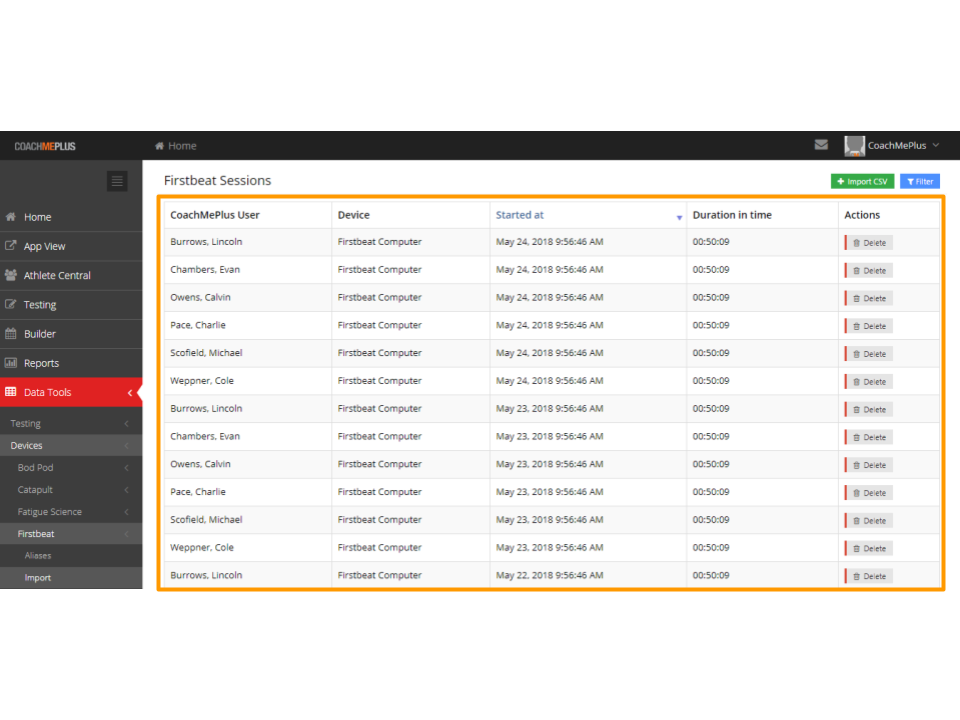The width and height of the screenshot is (960, 720).
Task: Click Firstbeat Computer in May 24 Weppner row
Action: pos(380,380)
